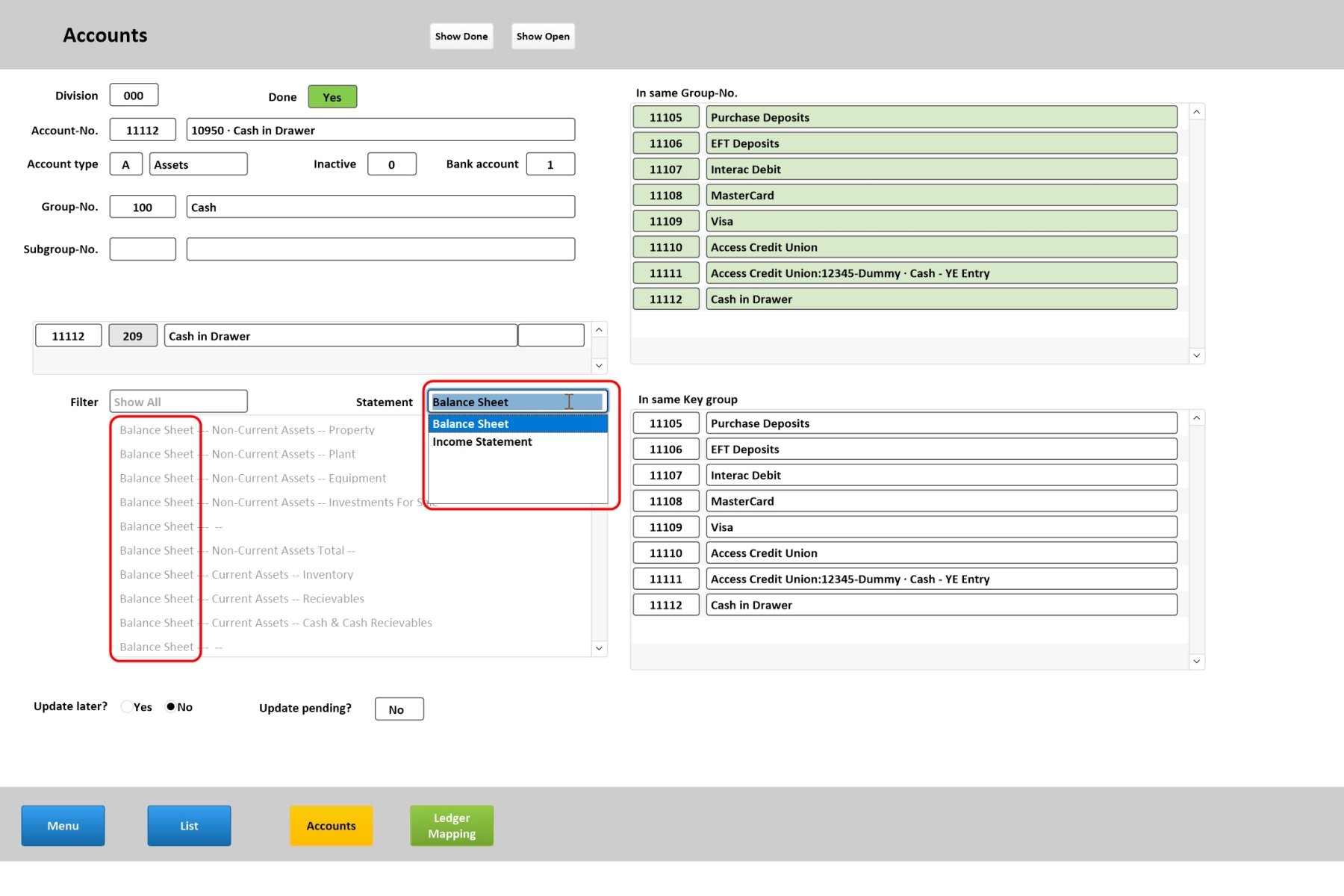Select 11111 in Key group list
This screenshot has width=1344, height=896.
point(666,579)
